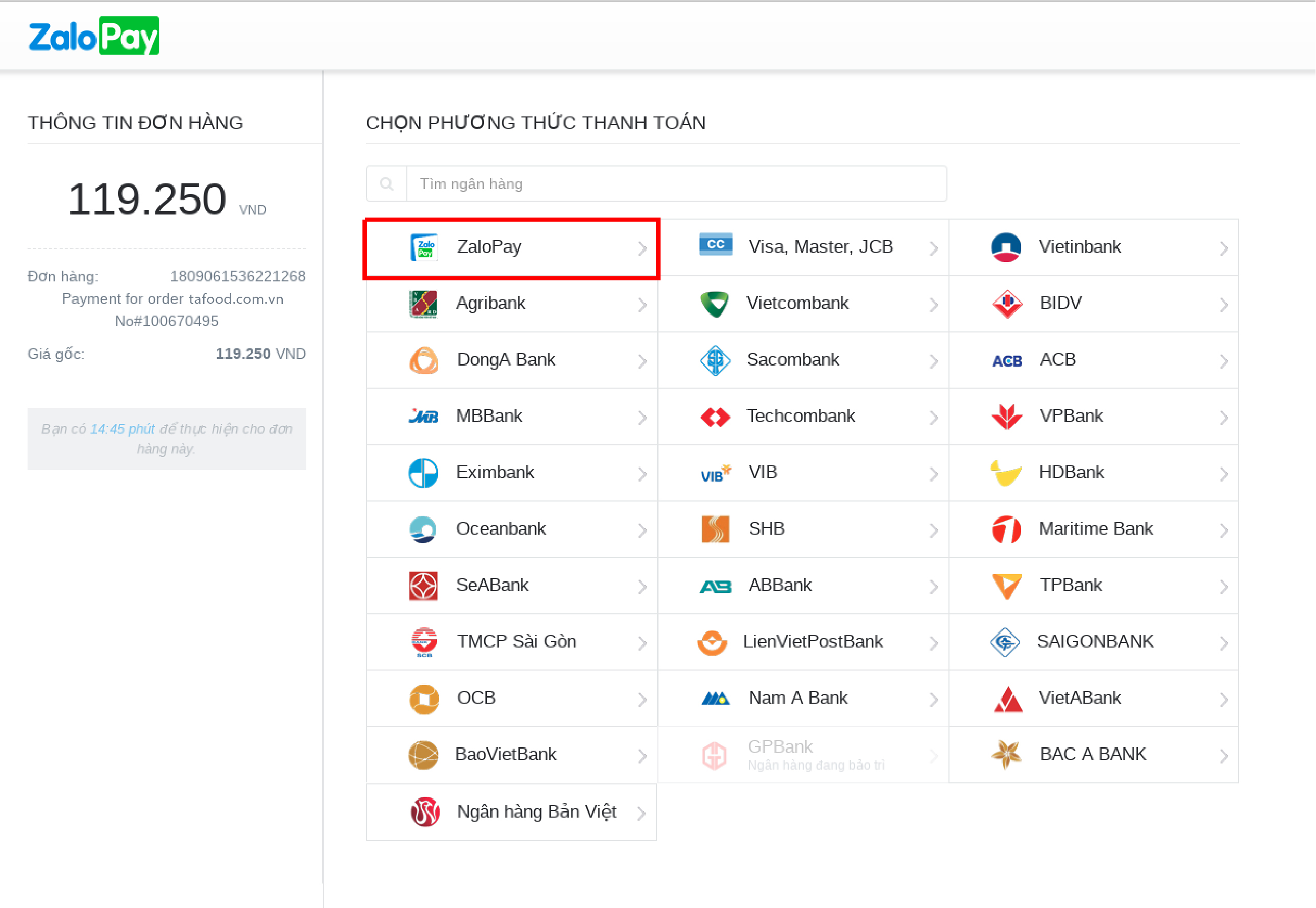Select BaoVietBank payment option
The height and width of the screenshot is (908, 1316).
[x=512, y=755]
